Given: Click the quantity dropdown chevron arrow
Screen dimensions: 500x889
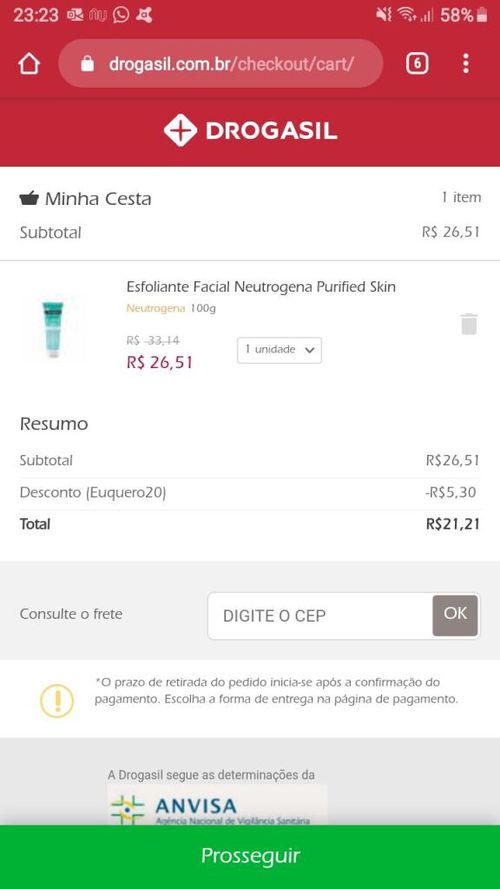Looking at the screenshot, I should [x=309, y=350].
